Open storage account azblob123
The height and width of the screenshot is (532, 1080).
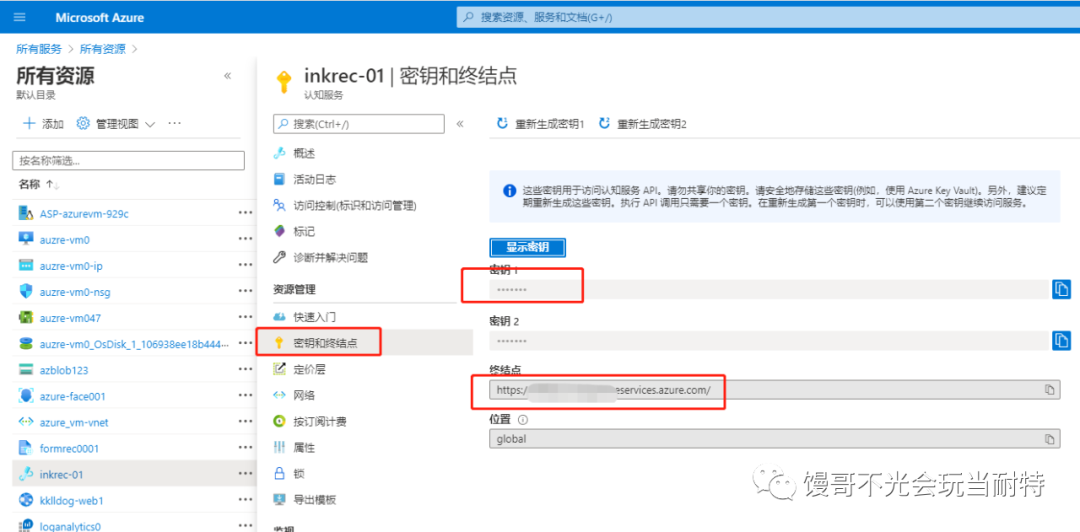point(64,370)
